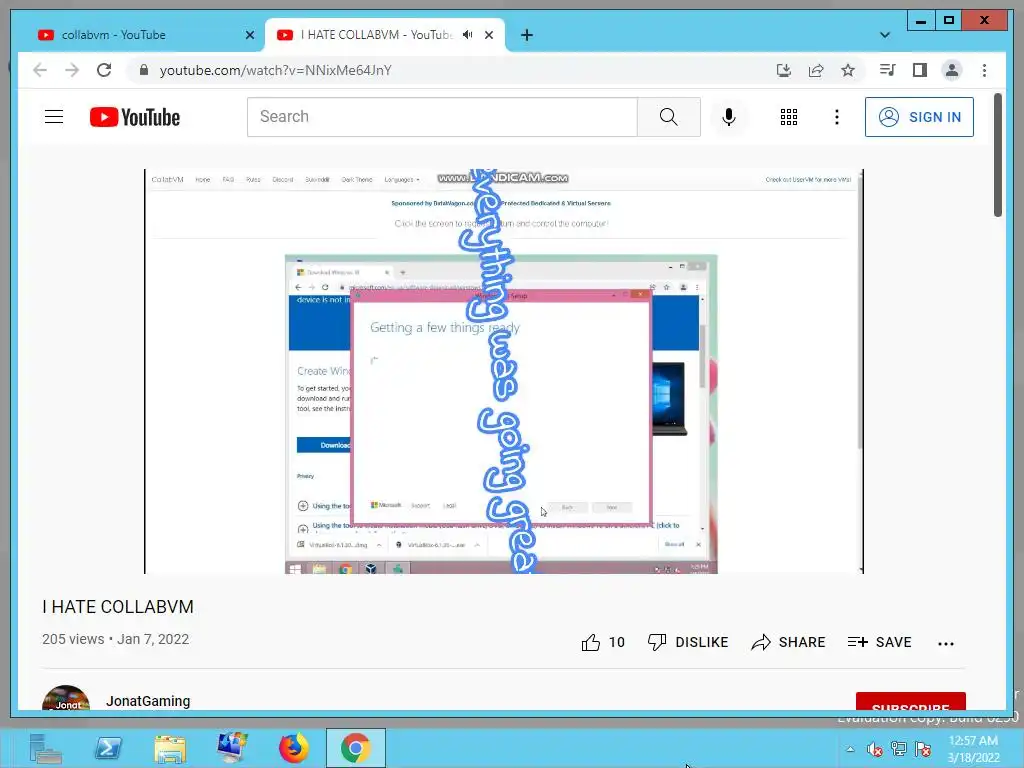Click DISLIKE button

click(x=688, y=642)
